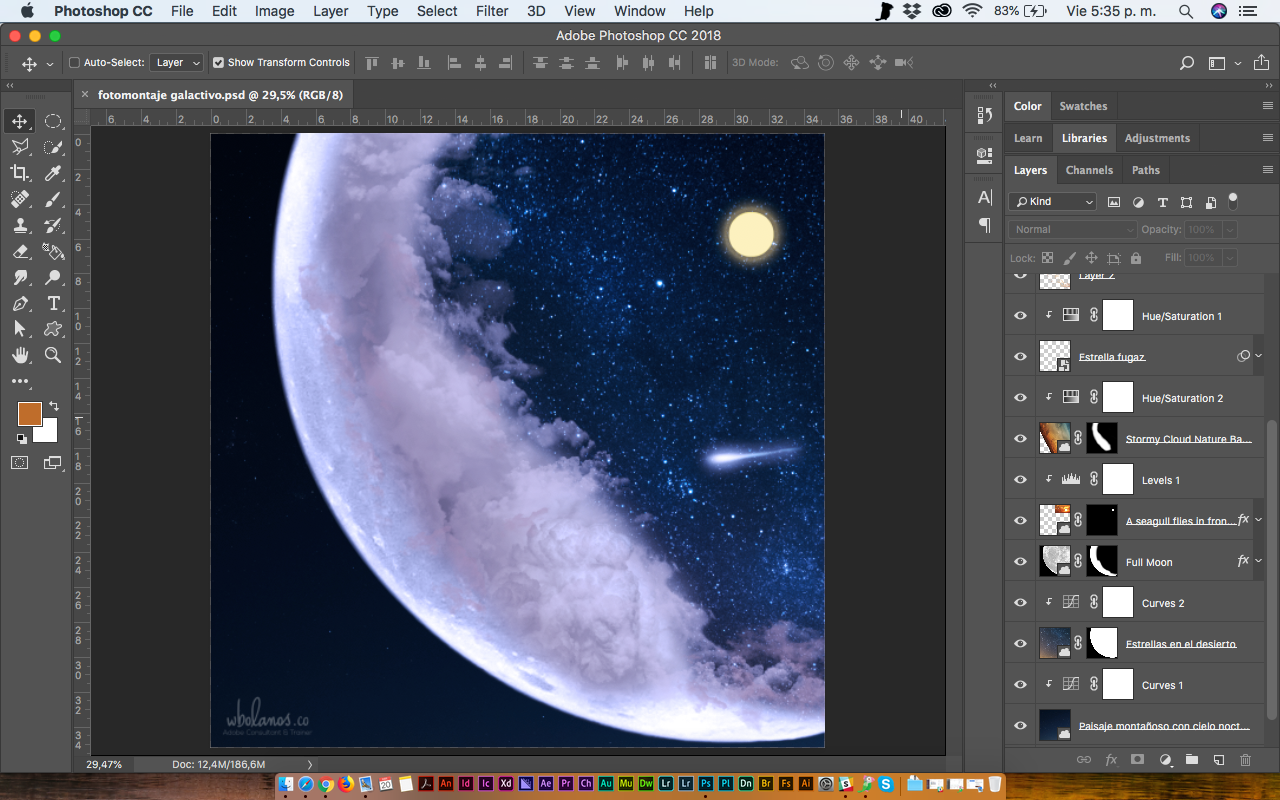Hide the Levels 1 layer
Screen dimensions: 1280x800
[1020, 480]
